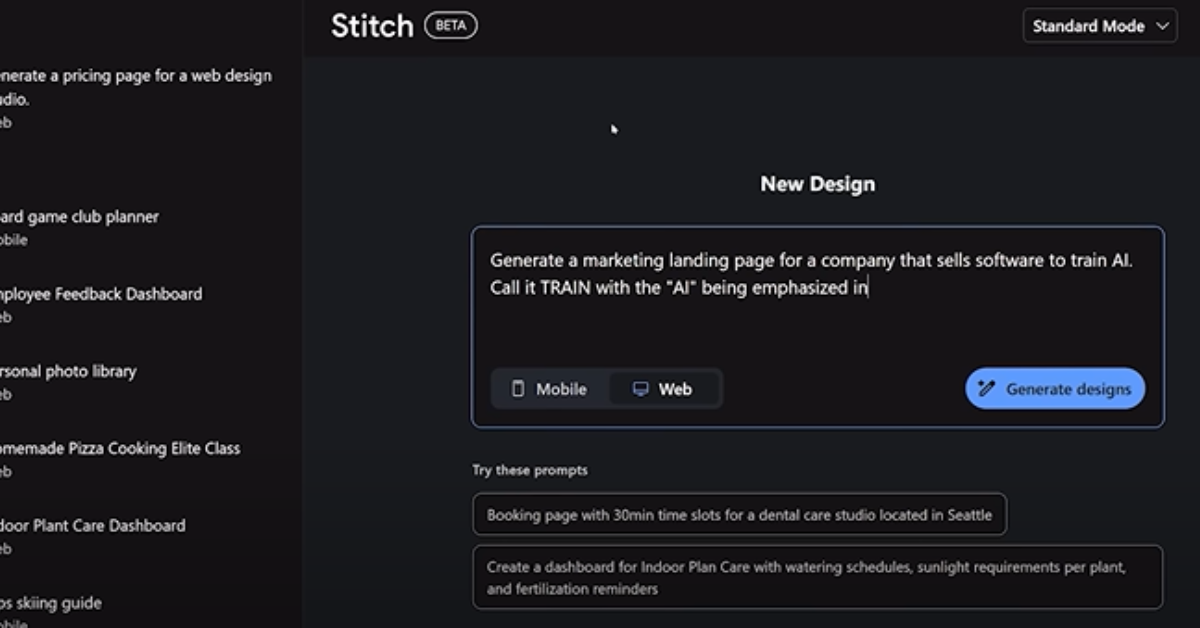Click the mobile phone icon

click(518, 389)
